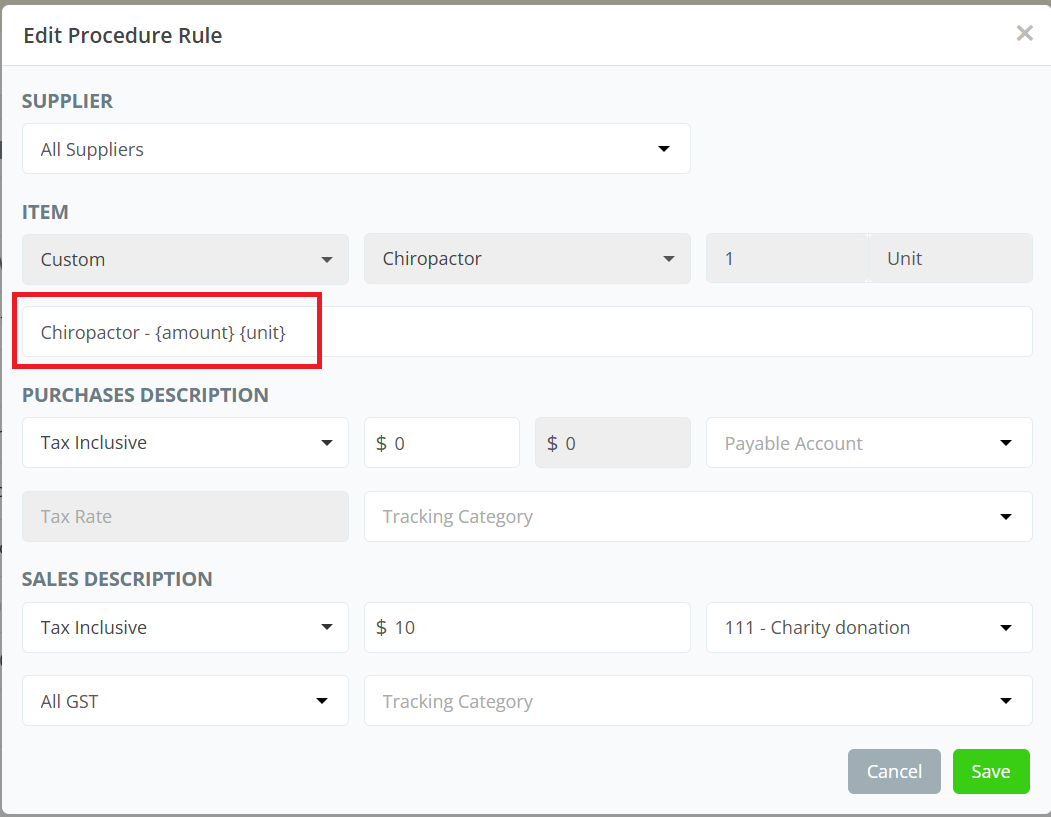Expand the Custom item type dropdown
The height and width of the screenshot is (817, 1051).
[185, 259]
